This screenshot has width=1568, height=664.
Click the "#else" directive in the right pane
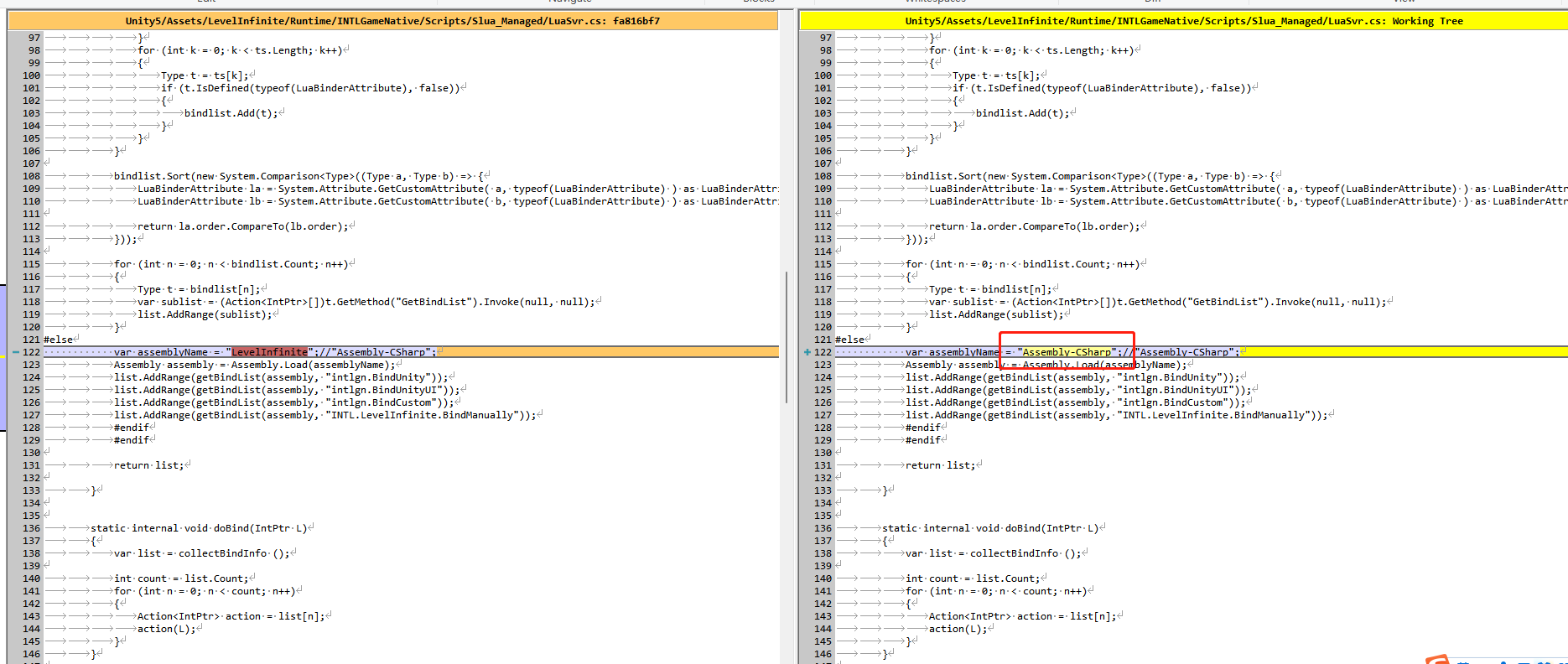(x=849, y=340)
